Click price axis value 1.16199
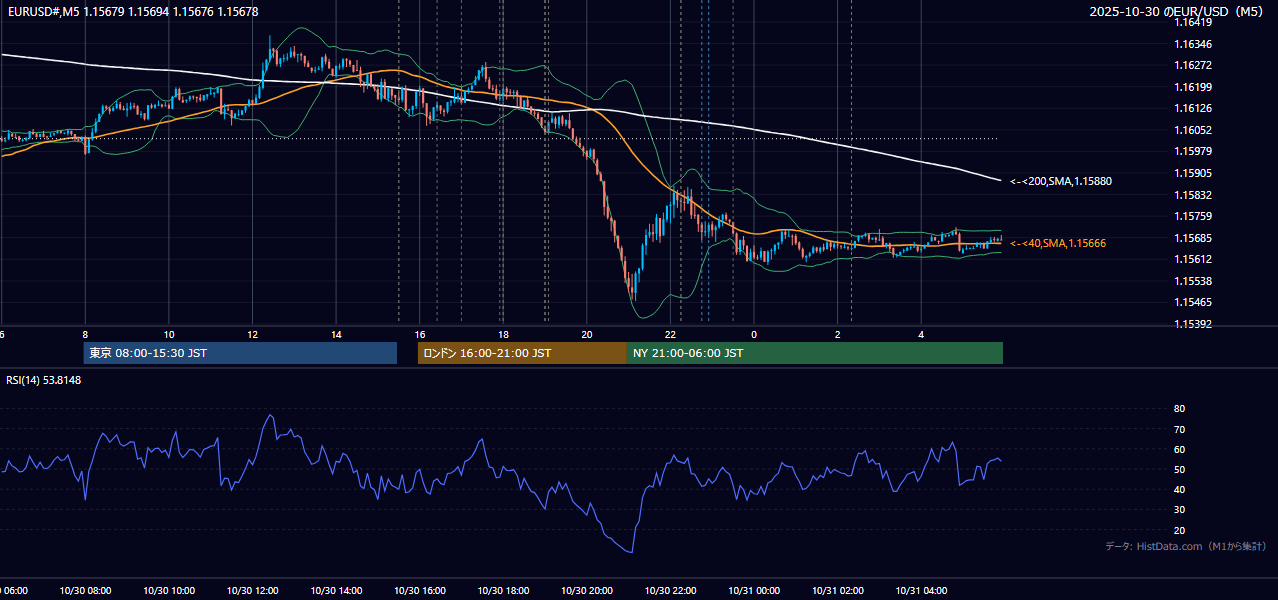The image size is (1278, 600). click(1192, 87)
